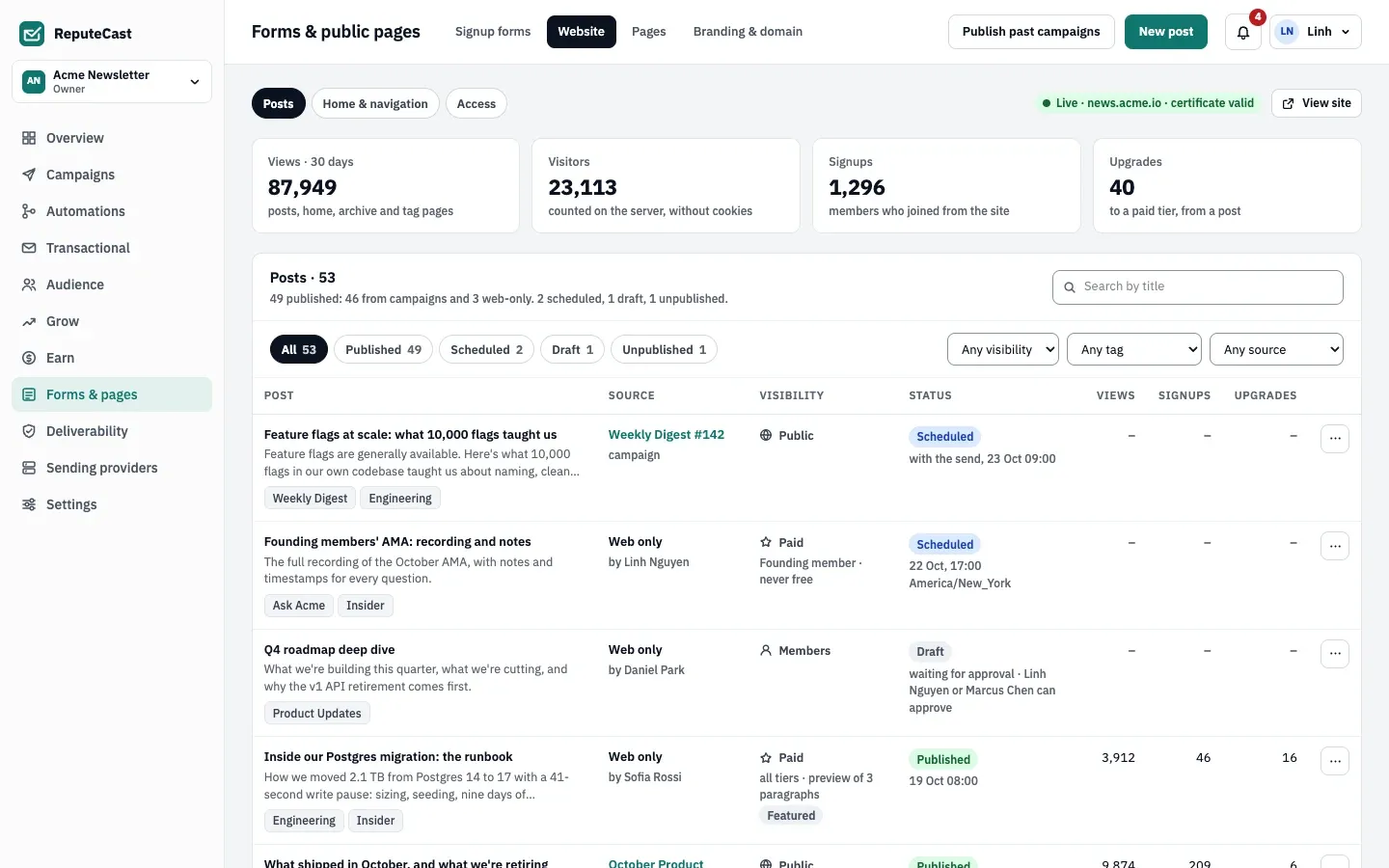Image resolution: width=1389 pixels, height=868 pixels.
Task: Open the Weekly Digest #142 campaign link
Action: 666,435
